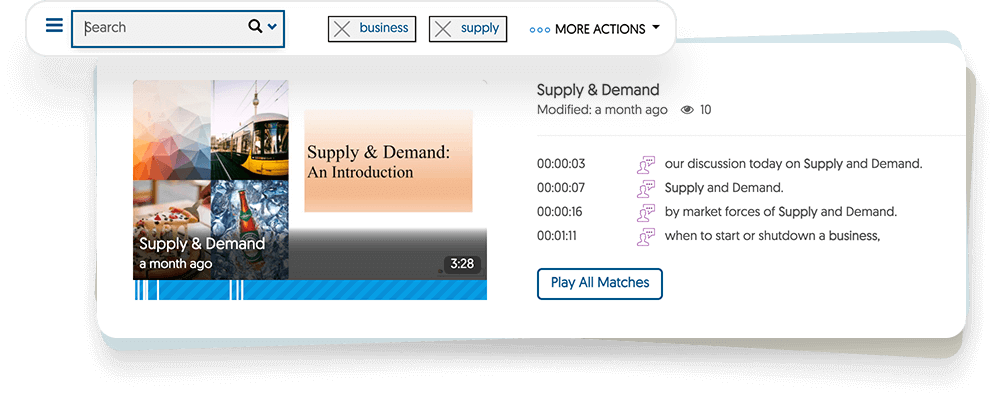Click caption icon for 00:00:16 match
The height and width of the screenshot is (394, 994).
(x=646, y=213)
